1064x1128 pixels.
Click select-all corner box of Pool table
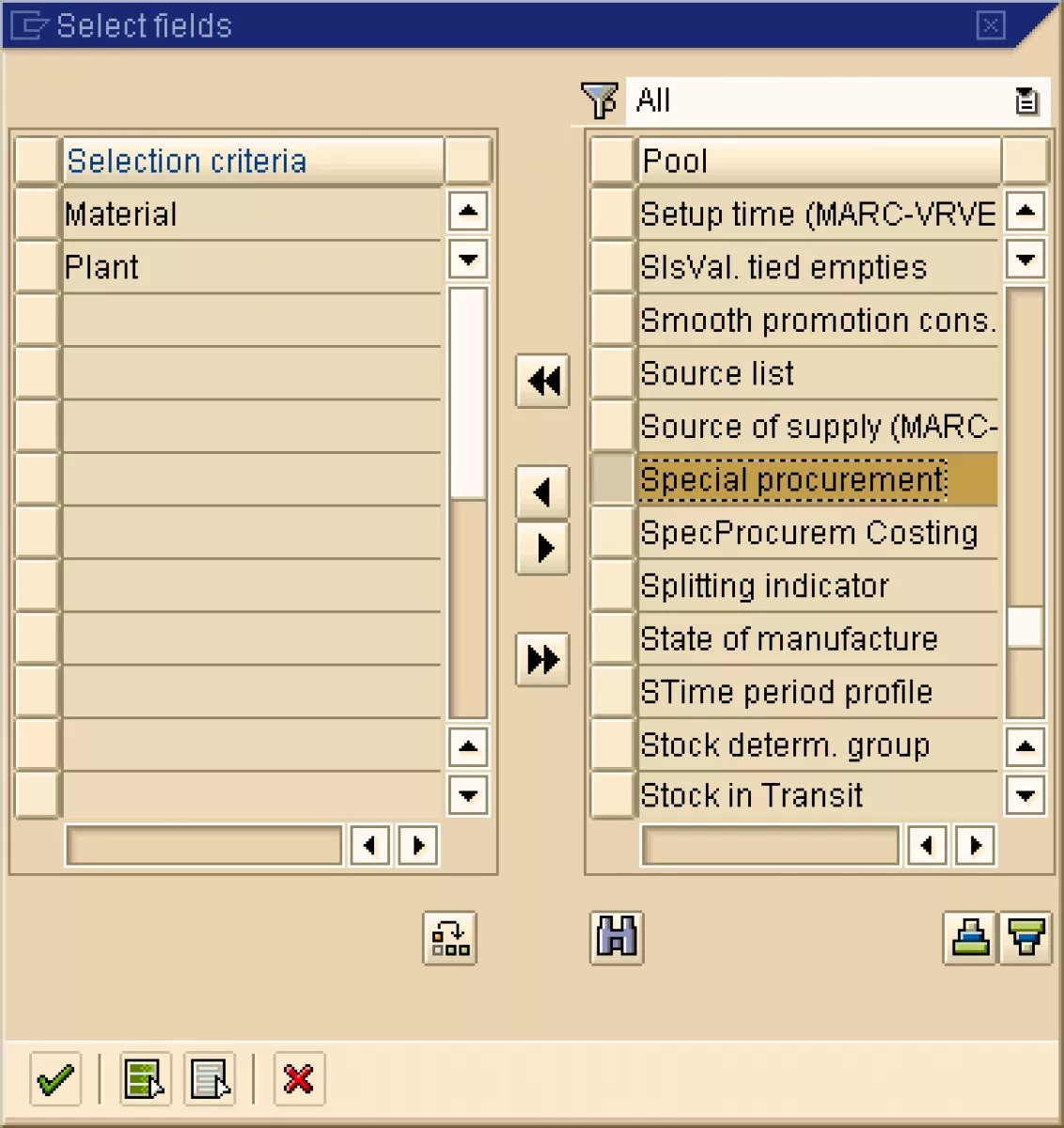coord(613,161)
